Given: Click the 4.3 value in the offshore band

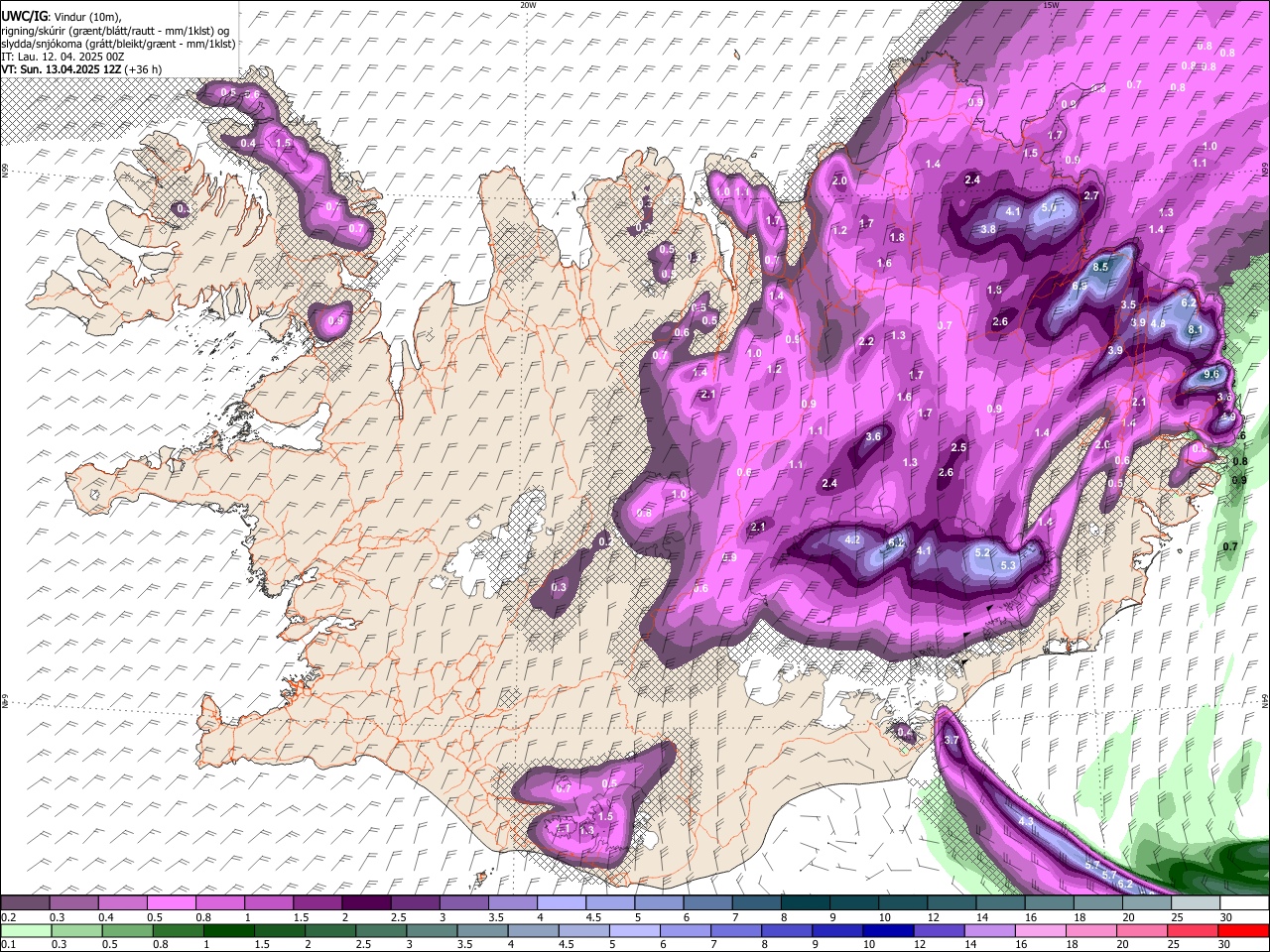Looking at the screenshot, I should pyautogui.click(x=1026, y=821).
